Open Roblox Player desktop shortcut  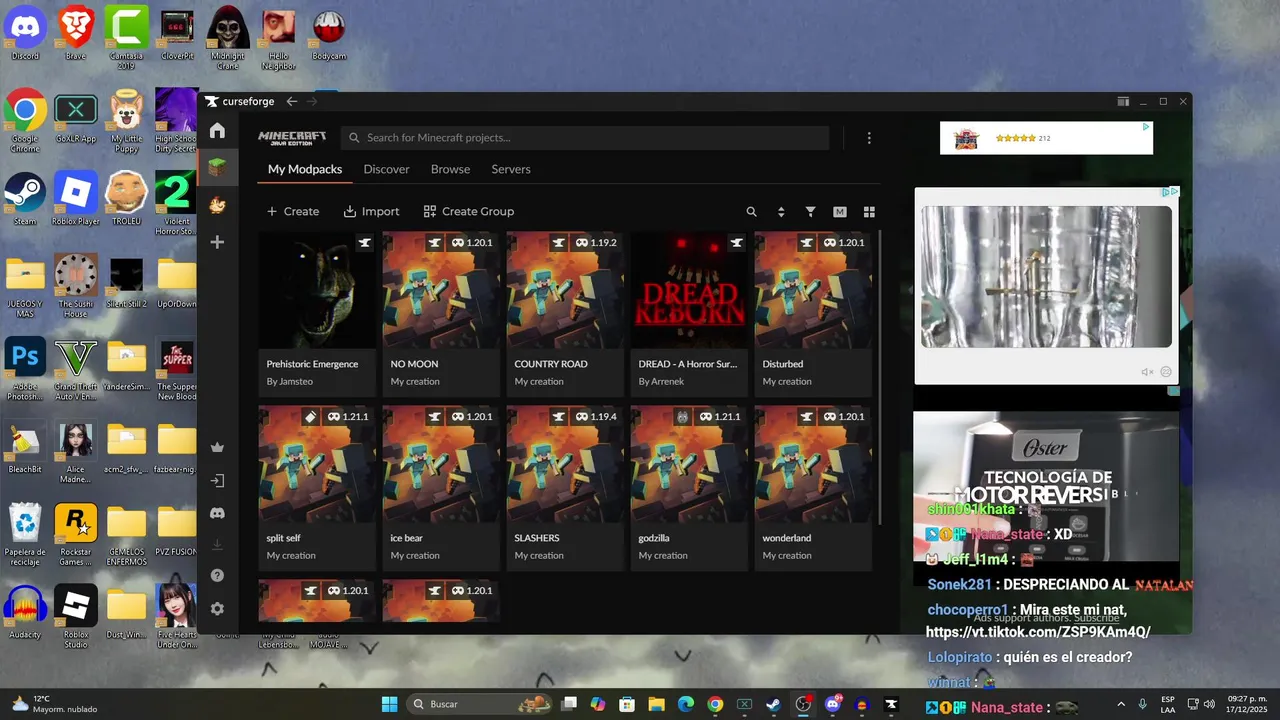point(76,198)
